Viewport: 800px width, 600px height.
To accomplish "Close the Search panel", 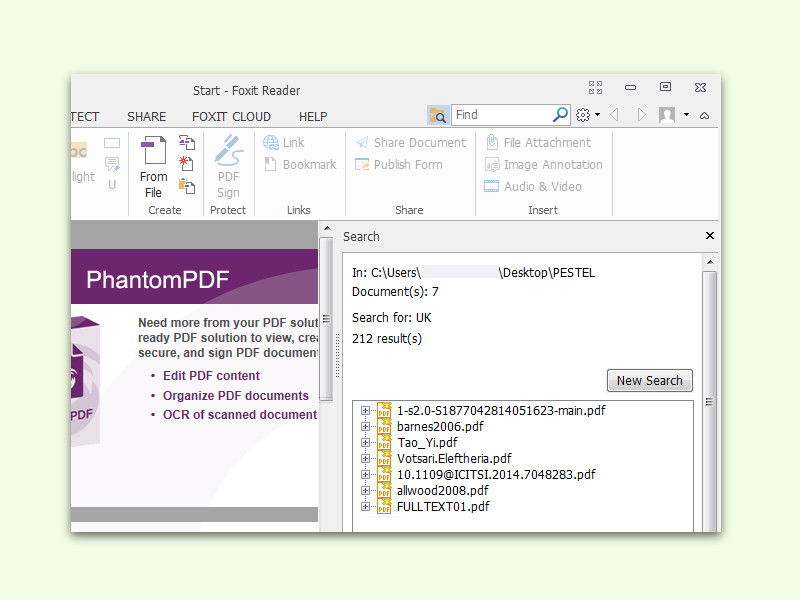I will tap(710, 236).
